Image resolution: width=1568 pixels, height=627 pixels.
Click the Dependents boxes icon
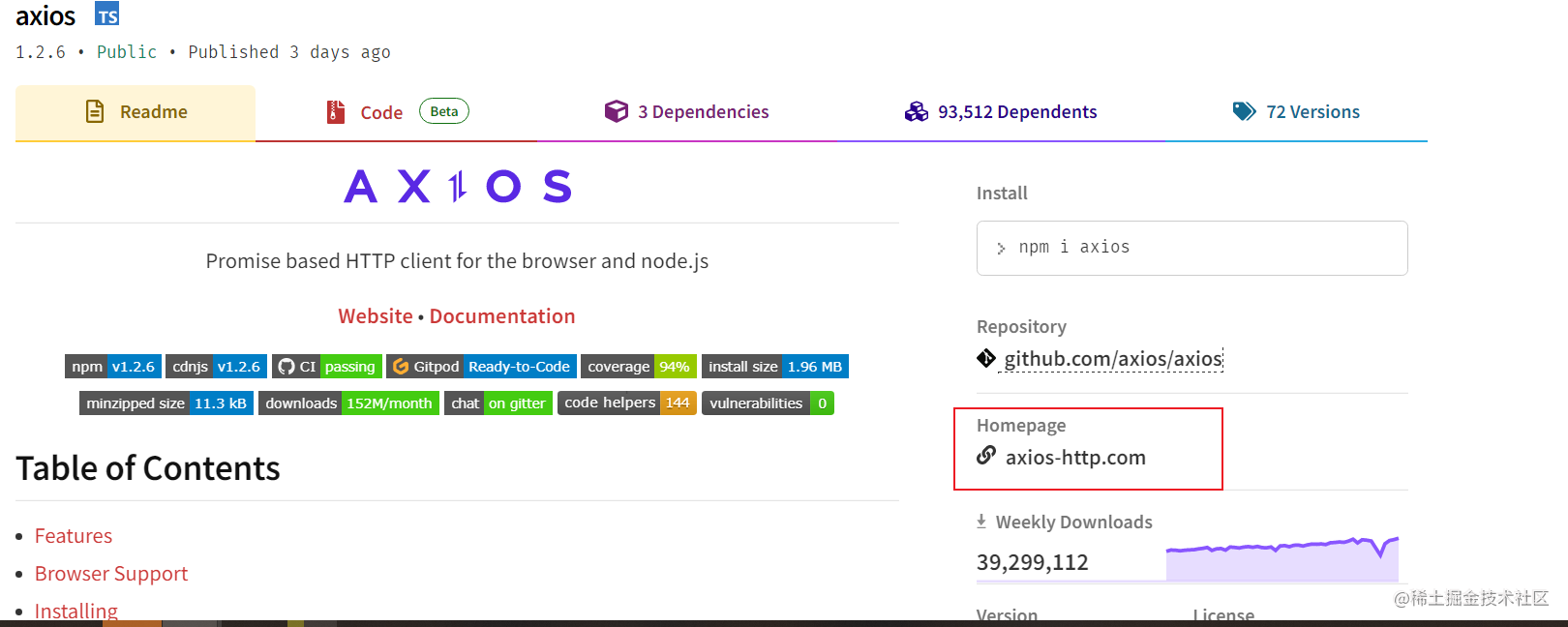(917, 112)
